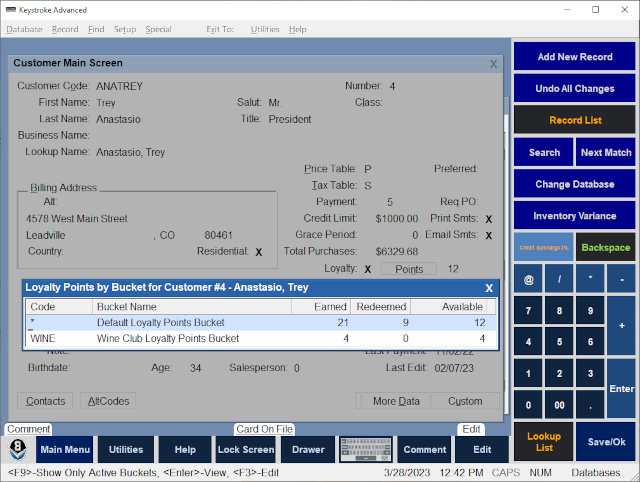Open the on-screen keyboard icon

366,449
